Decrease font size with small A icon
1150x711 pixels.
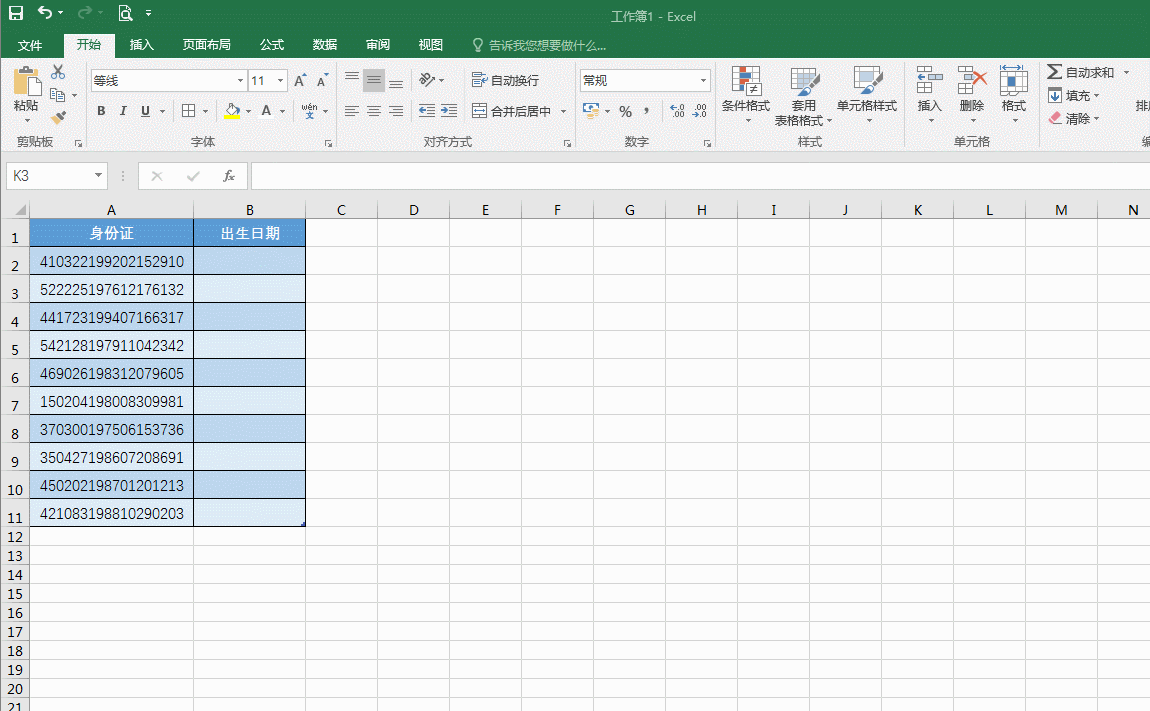pos(322,81)
